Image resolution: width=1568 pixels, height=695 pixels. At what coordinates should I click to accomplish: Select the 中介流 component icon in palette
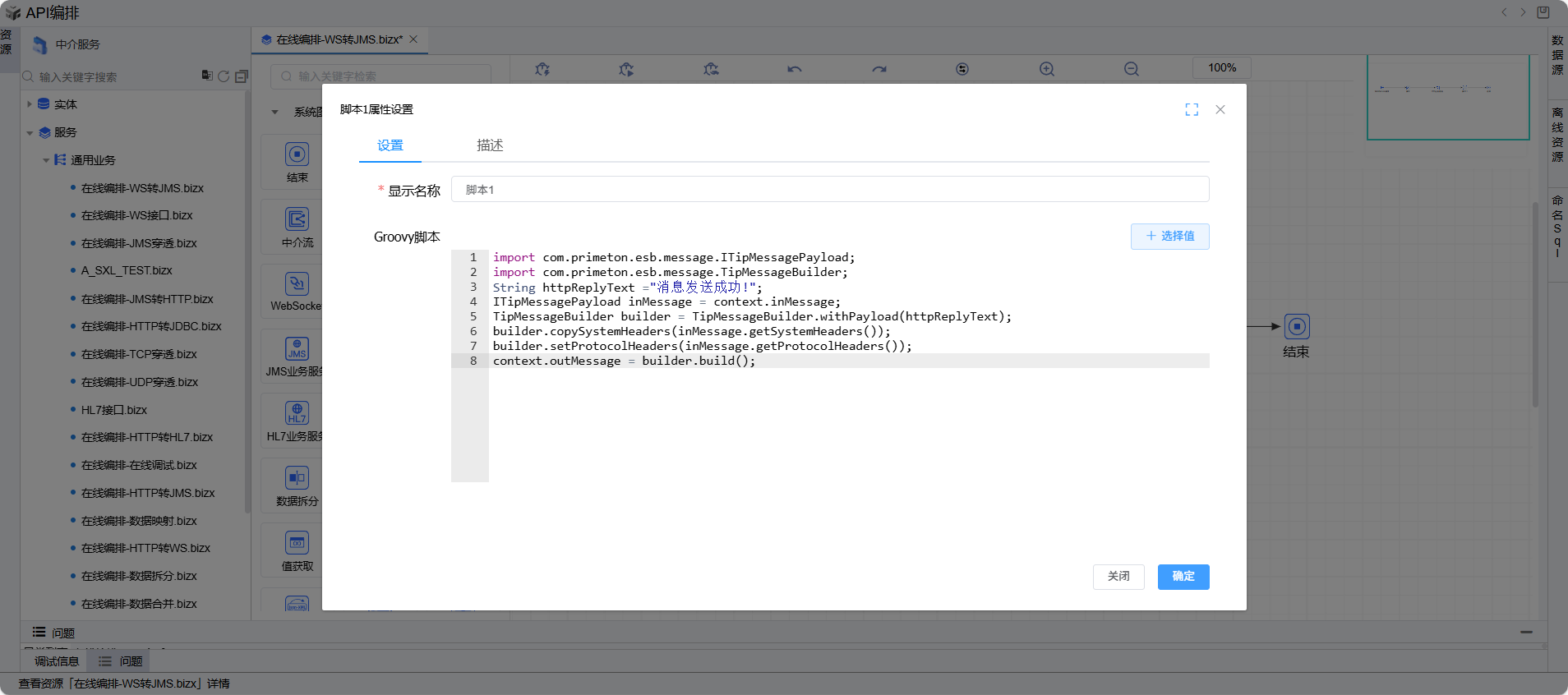[x=297, y=219]
